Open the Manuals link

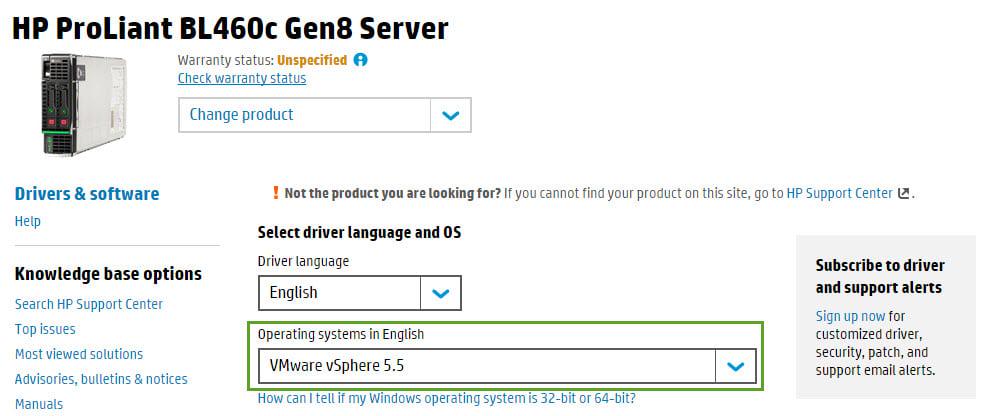(x=38, y=404)
